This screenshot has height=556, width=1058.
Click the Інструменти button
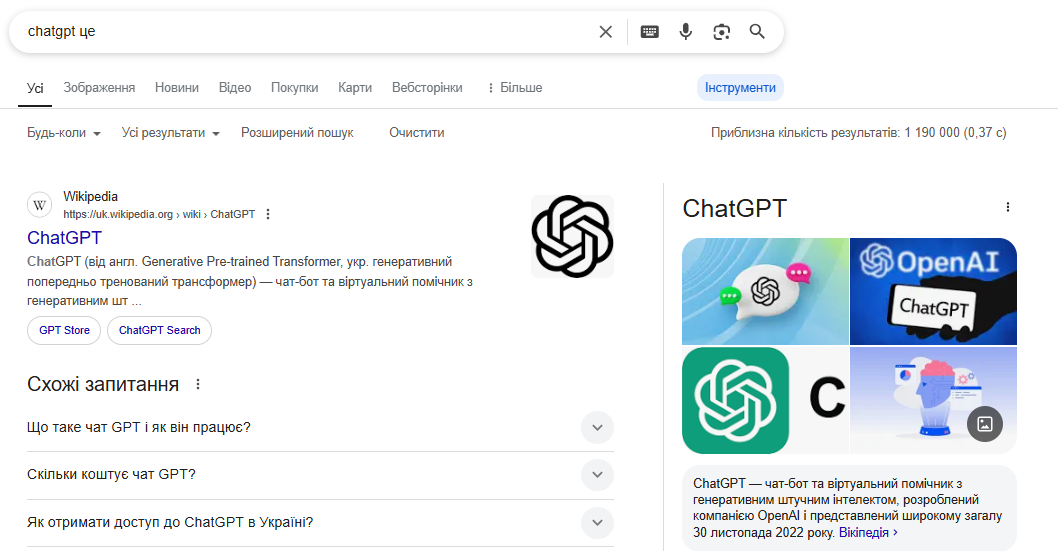click(740, 88)
